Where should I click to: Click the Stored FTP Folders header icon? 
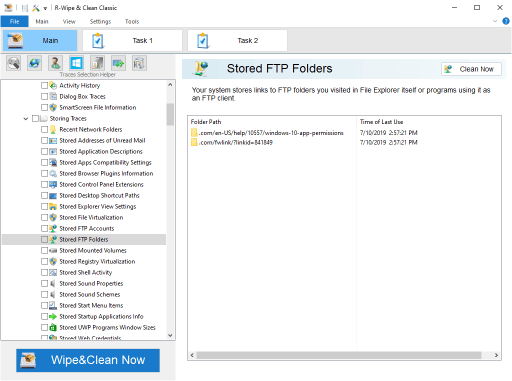pyautogui.click(x=201, y=68)
